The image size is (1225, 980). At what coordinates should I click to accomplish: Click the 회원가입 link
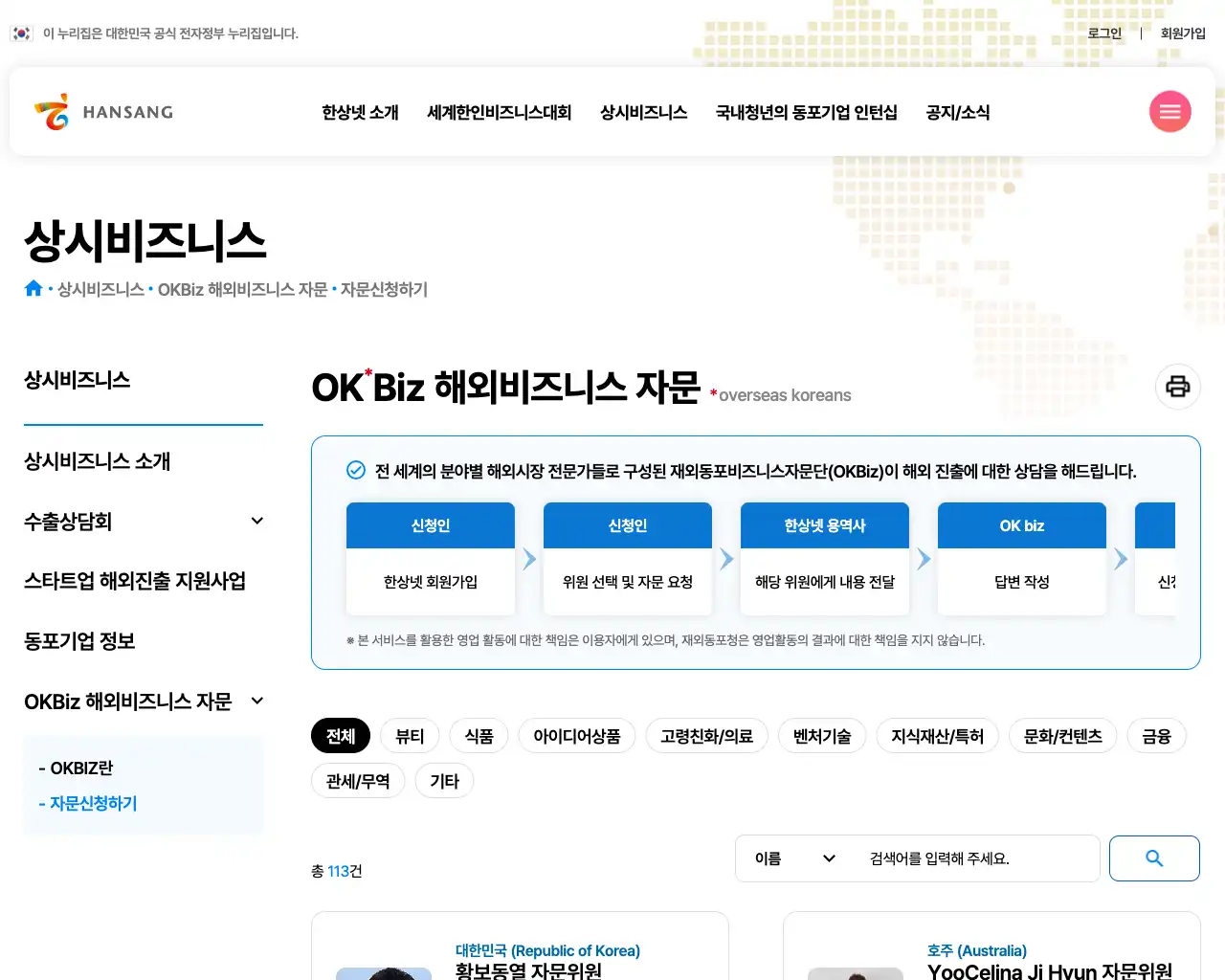(x=1183, y=33)
